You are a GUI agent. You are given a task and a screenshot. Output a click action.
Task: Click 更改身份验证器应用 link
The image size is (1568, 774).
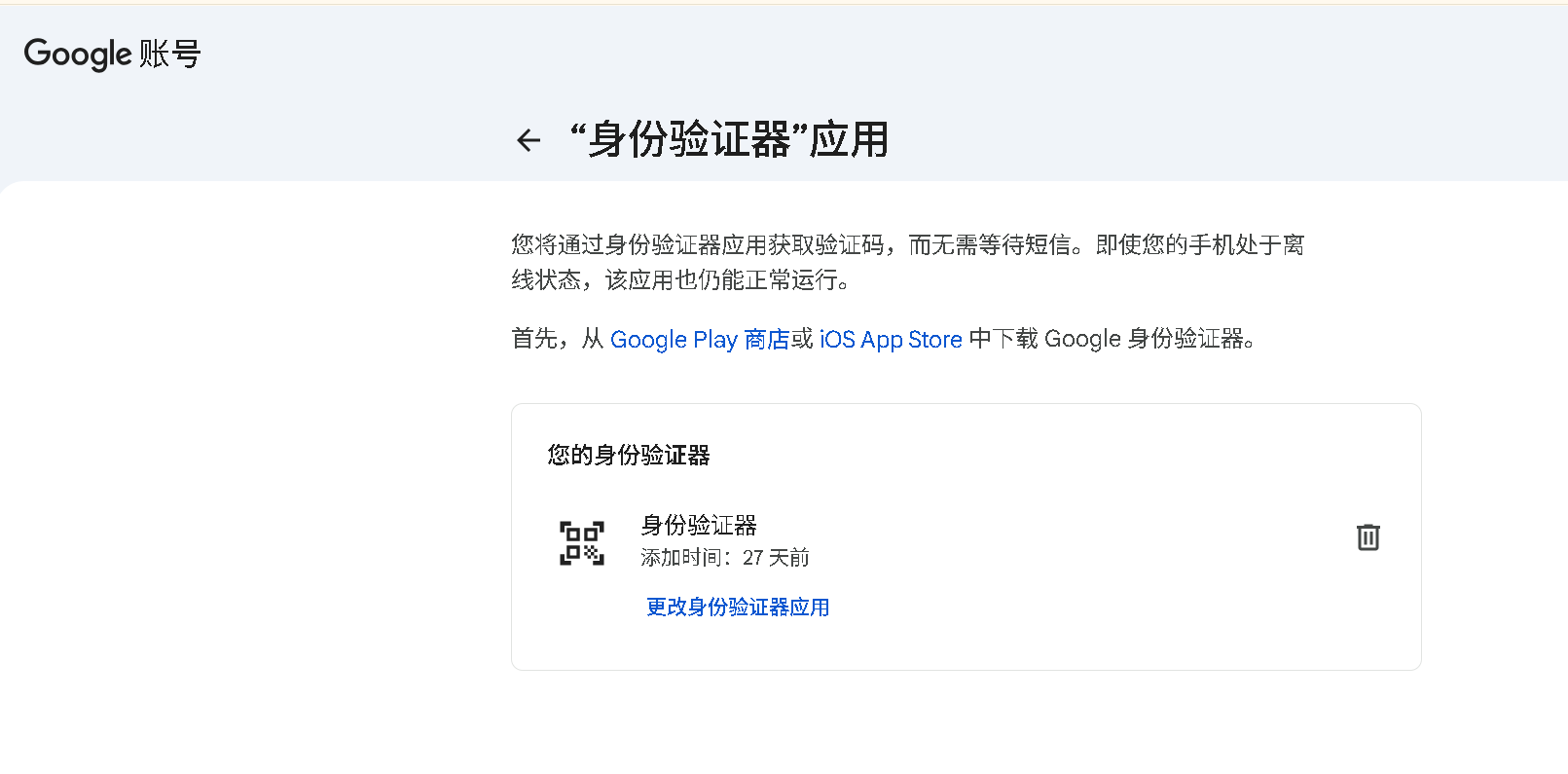[738, 608]
